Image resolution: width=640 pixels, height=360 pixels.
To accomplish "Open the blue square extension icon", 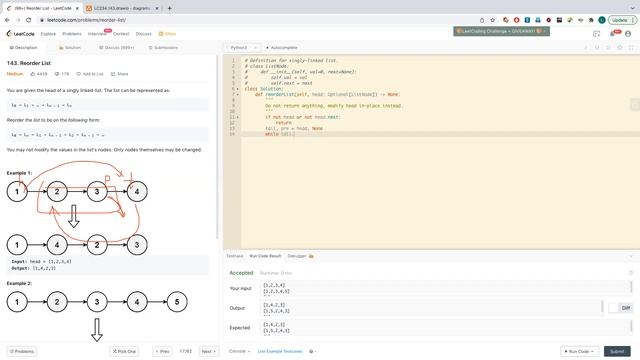I will pyautogui.click(x=527, y=20).
